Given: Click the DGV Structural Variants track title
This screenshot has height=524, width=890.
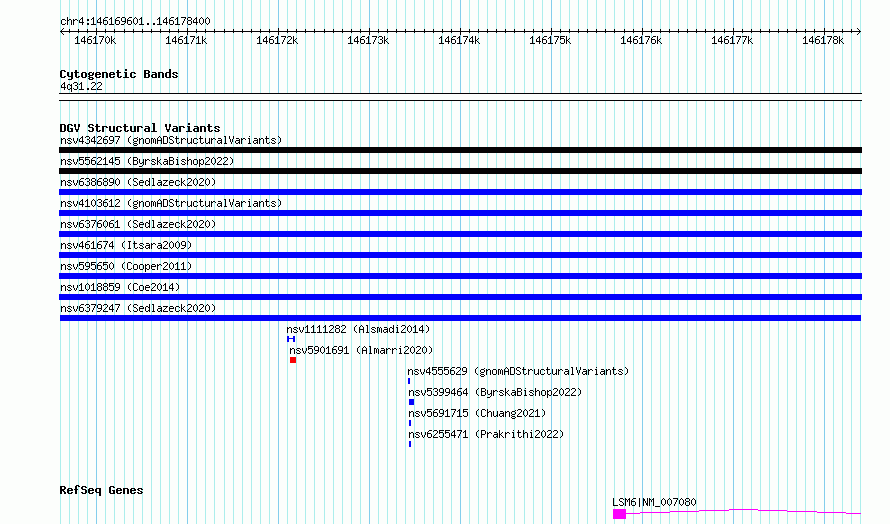Looking at the screenshot, I should (140, 128).
